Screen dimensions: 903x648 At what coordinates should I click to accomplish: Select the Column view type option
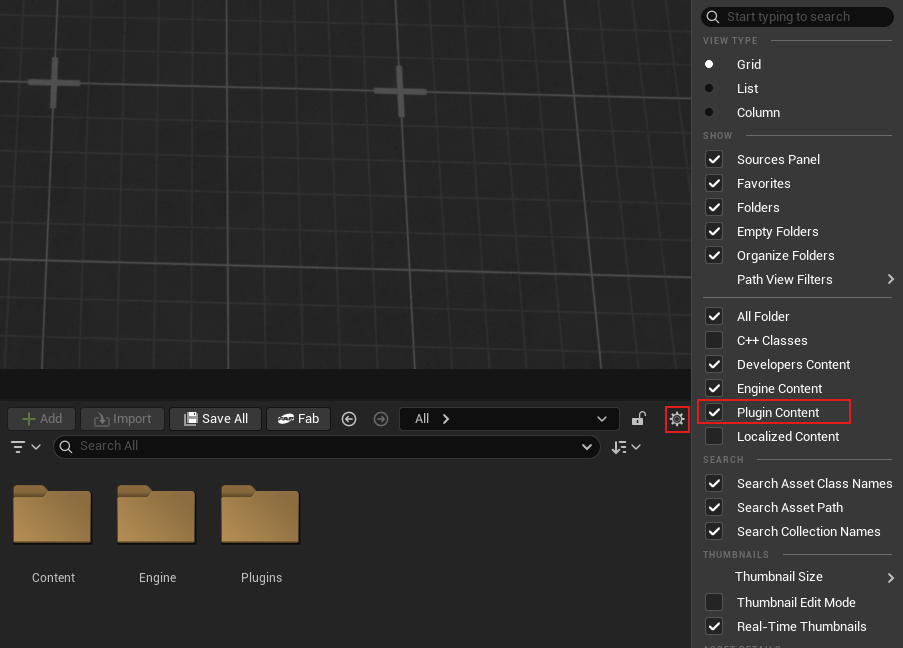[x=758, y=113]
